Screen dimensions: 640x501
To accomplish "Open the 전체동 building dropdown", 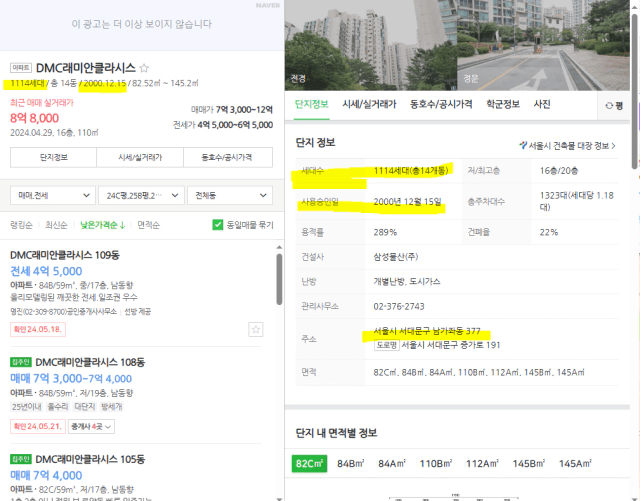I will coord(230,196).
